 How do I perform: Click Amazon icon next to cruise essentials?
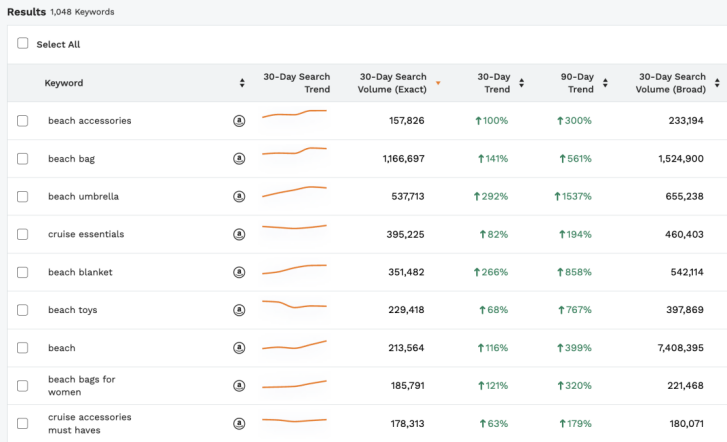point(239,235)
